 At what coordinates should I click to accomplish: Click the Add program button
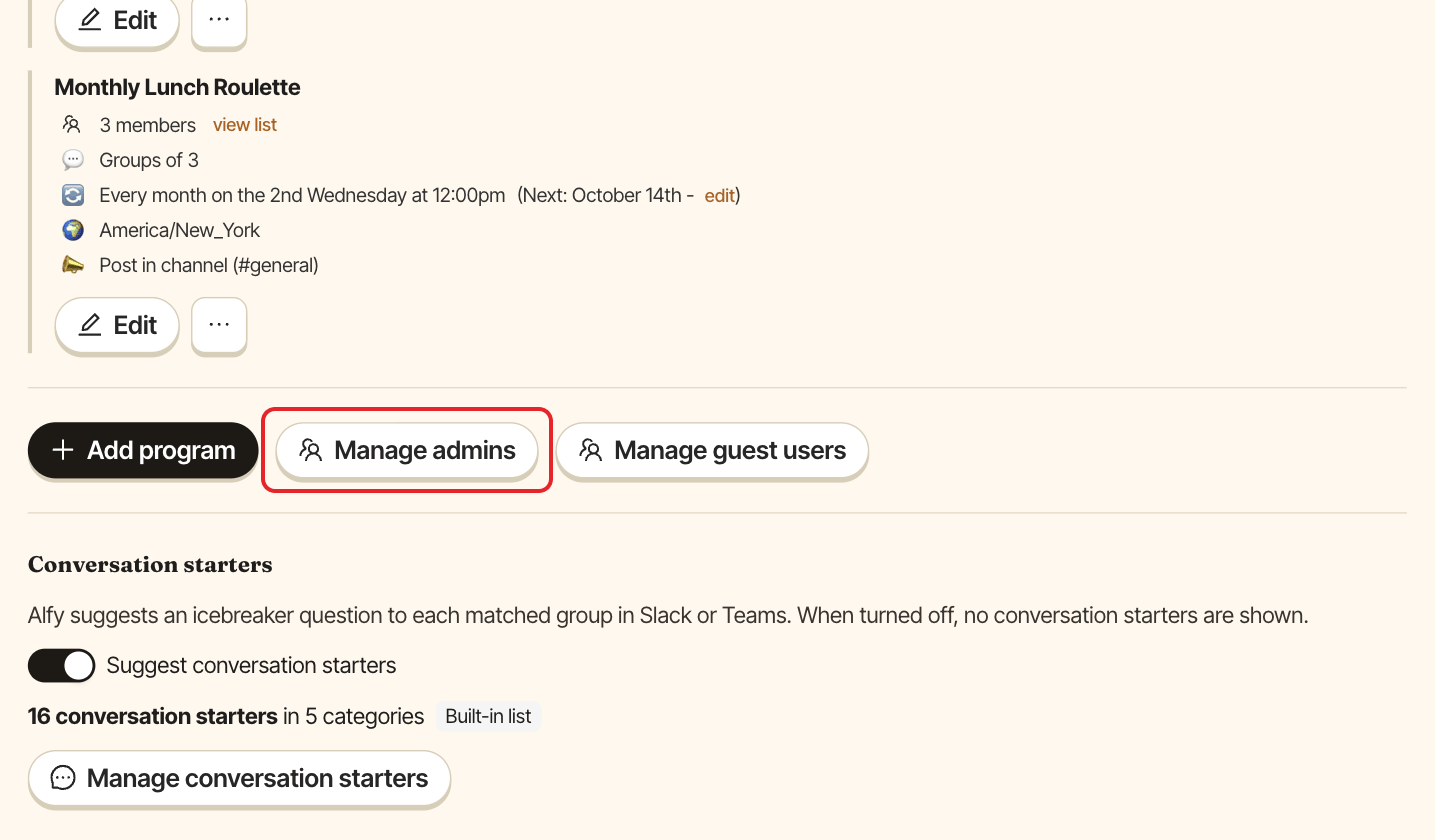(x=143, y=450)
